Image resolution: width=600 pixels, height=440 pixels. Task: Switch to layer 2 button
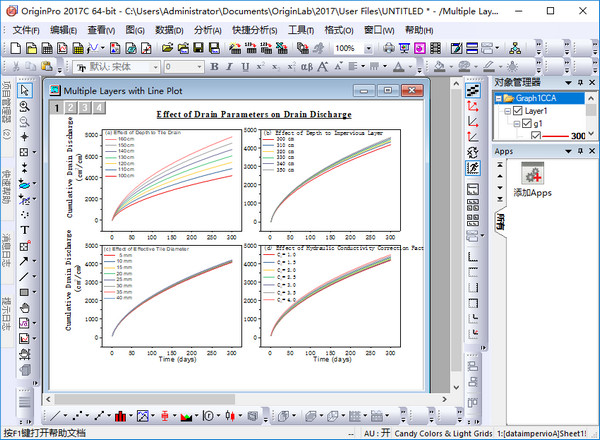[71, 108]
